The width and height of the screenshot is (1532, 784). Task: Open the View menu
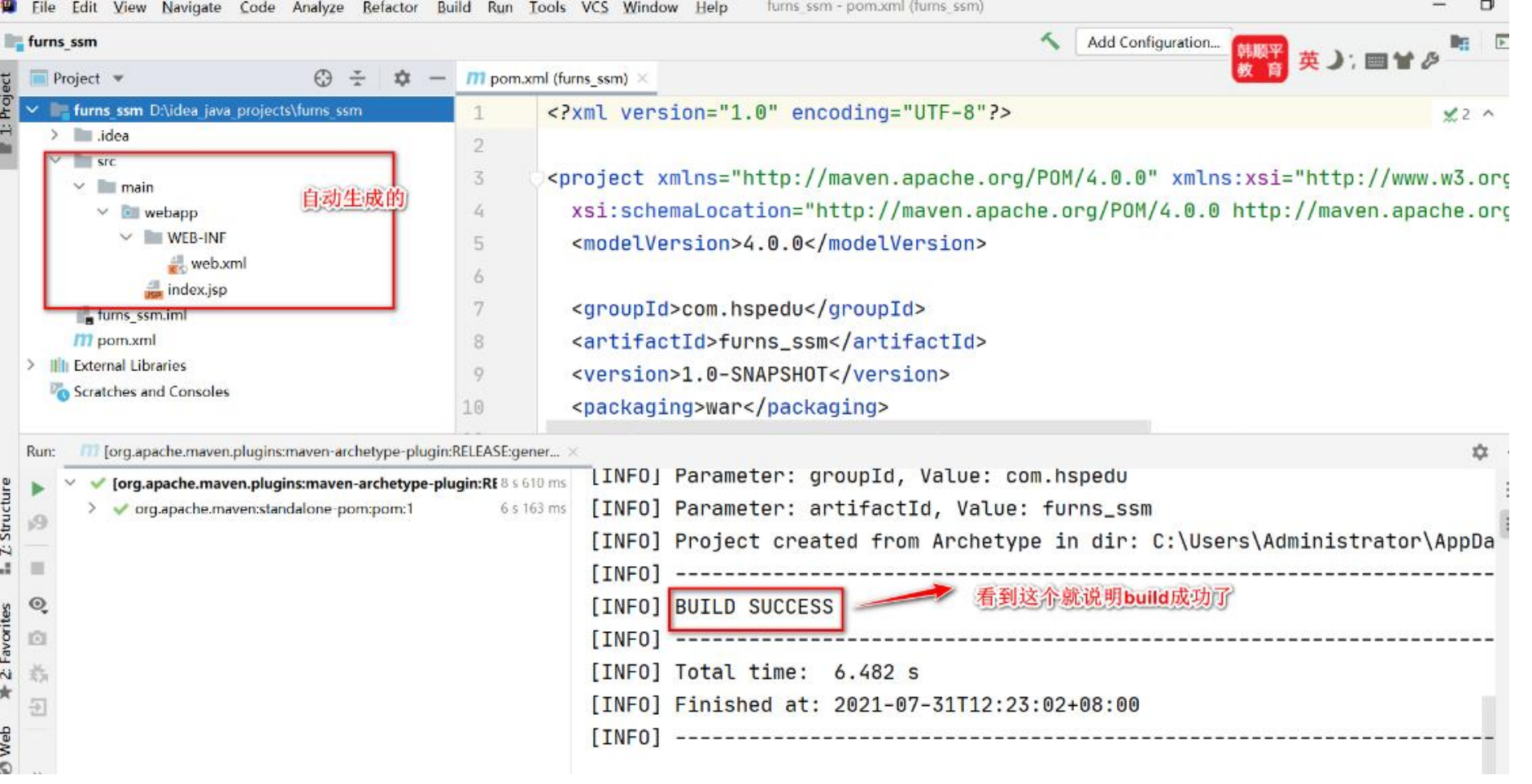pos(129,7)
